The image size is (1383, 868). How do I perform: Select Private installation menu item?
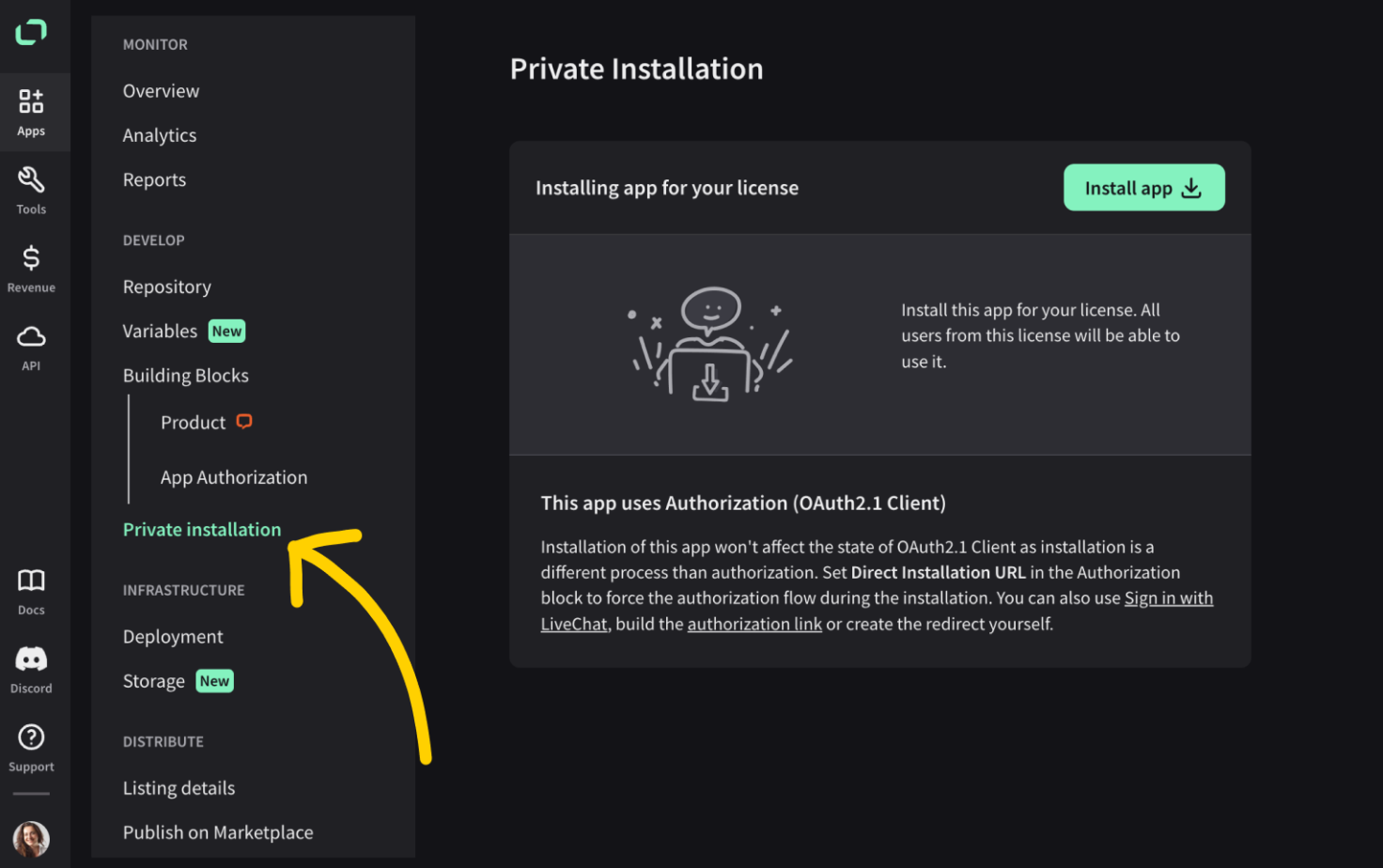click(202, 530)
